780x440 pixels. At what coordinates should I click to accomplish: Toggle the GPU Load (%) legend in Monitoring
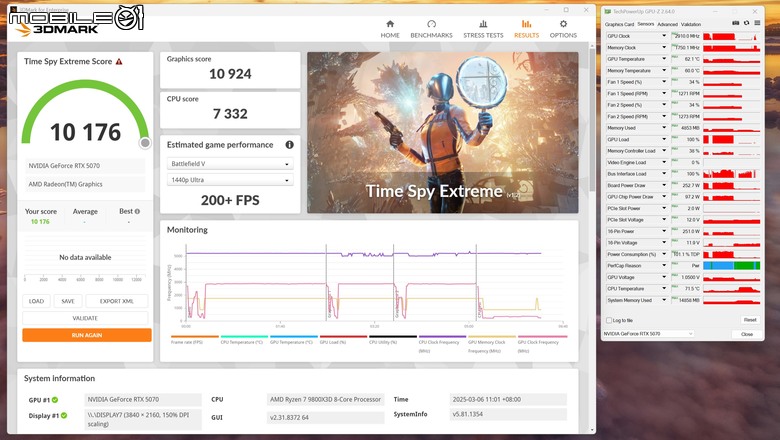coord(343,340)
